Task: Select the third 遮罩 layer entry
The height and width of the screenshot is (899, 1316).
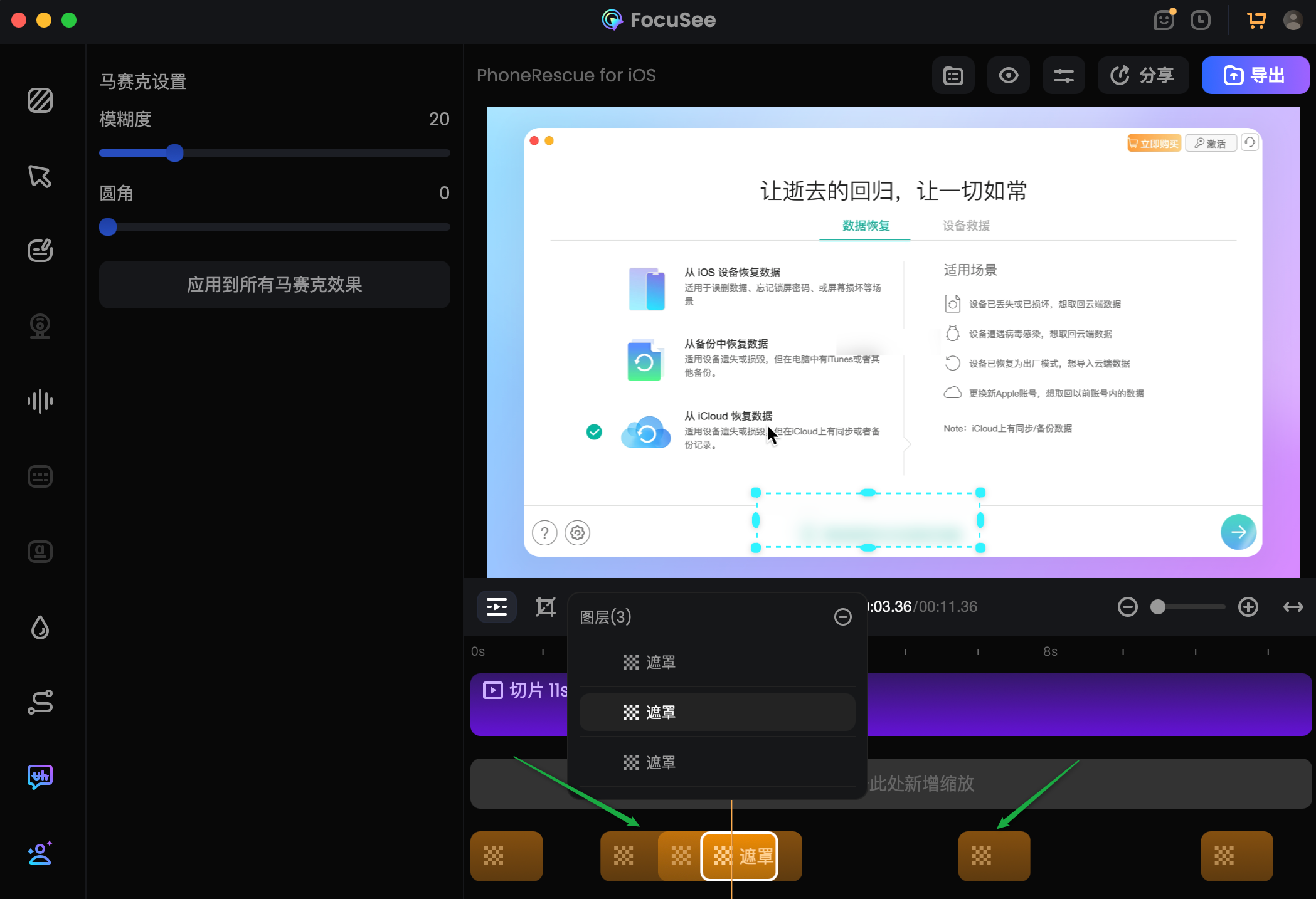Action: point(718,762)
